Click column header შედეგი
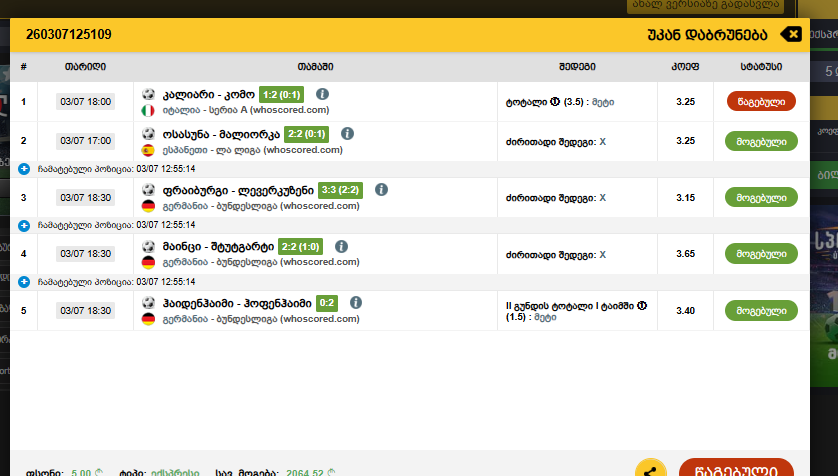 pyautogui.click(x=577, y=67)
